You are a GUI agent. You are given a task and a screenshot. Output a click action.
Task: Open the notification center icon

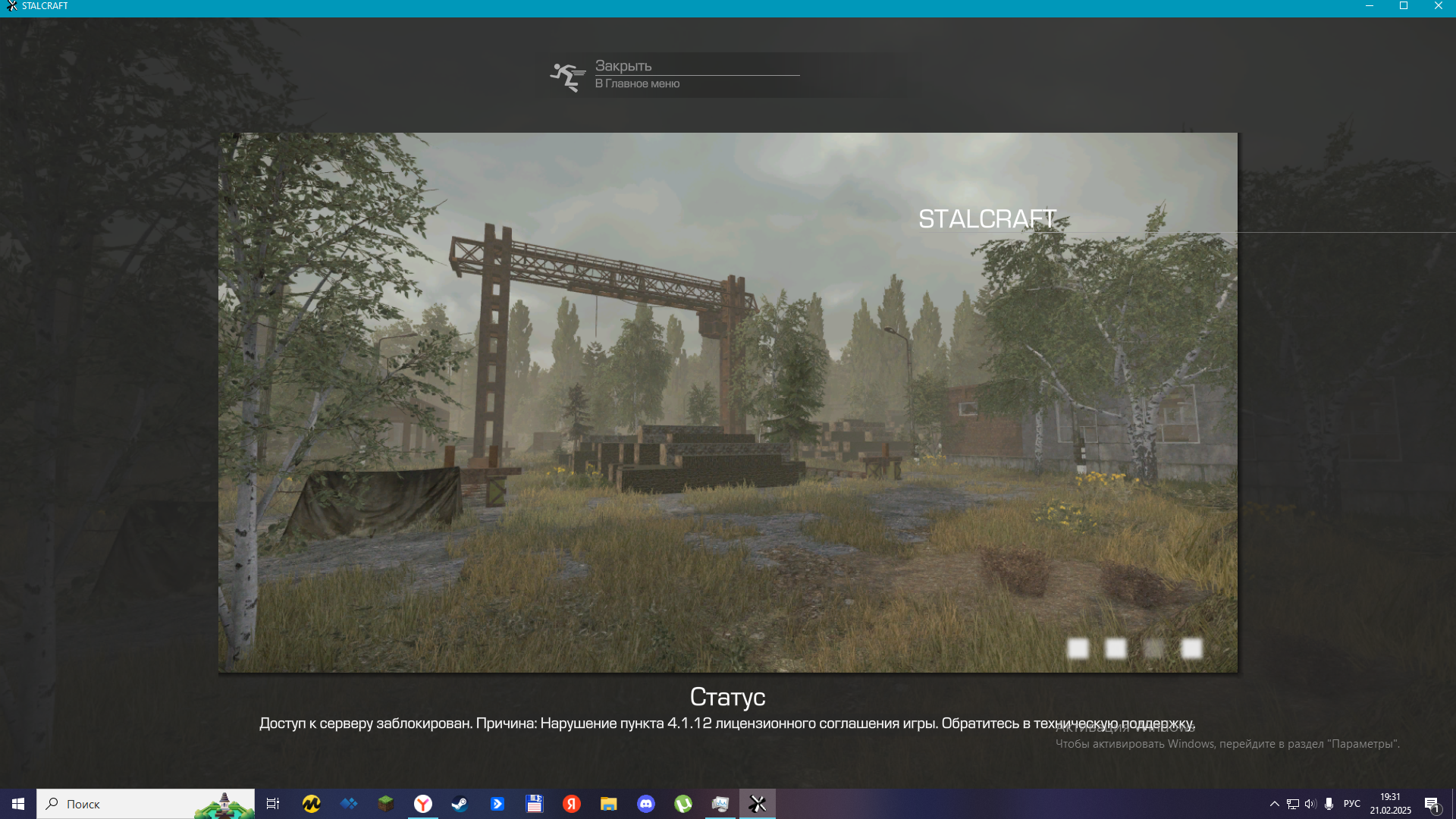[1432, 805]
